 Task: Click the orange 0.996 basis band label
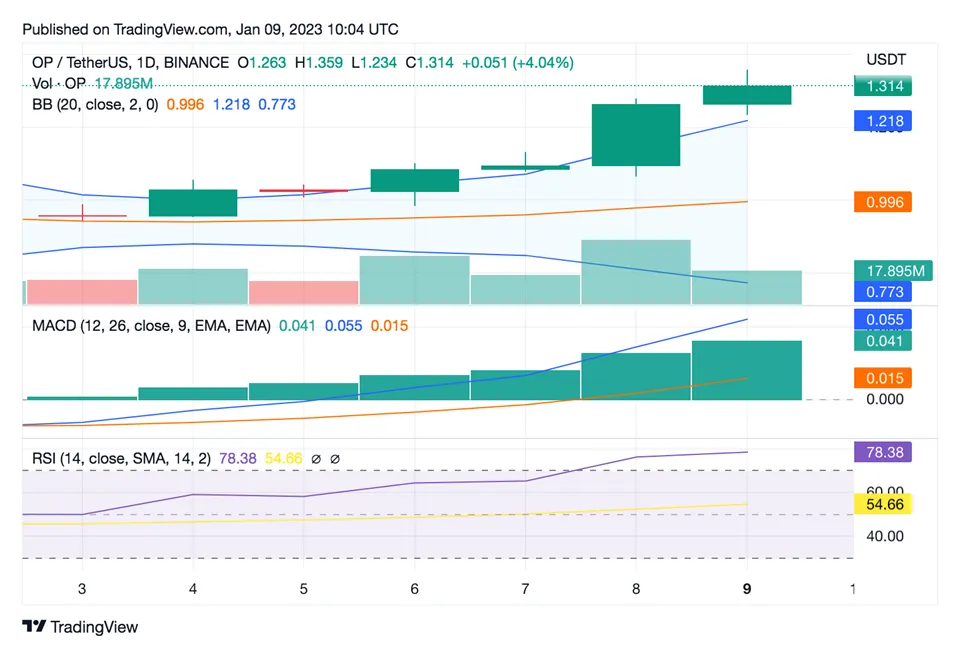pos(884,202)
